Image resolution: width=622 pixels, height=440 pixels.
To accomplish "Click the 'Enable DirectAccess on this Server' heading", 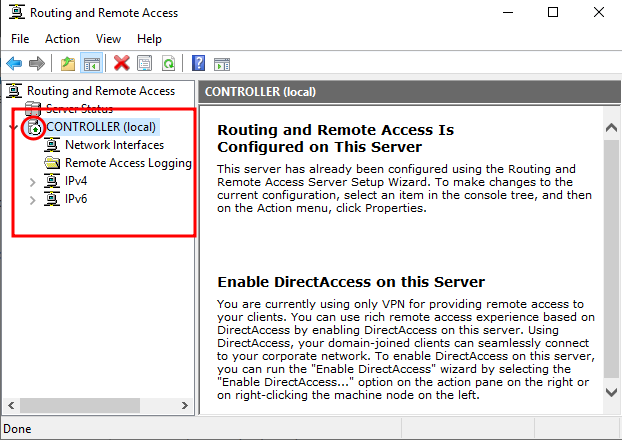I will coord(351,282).
